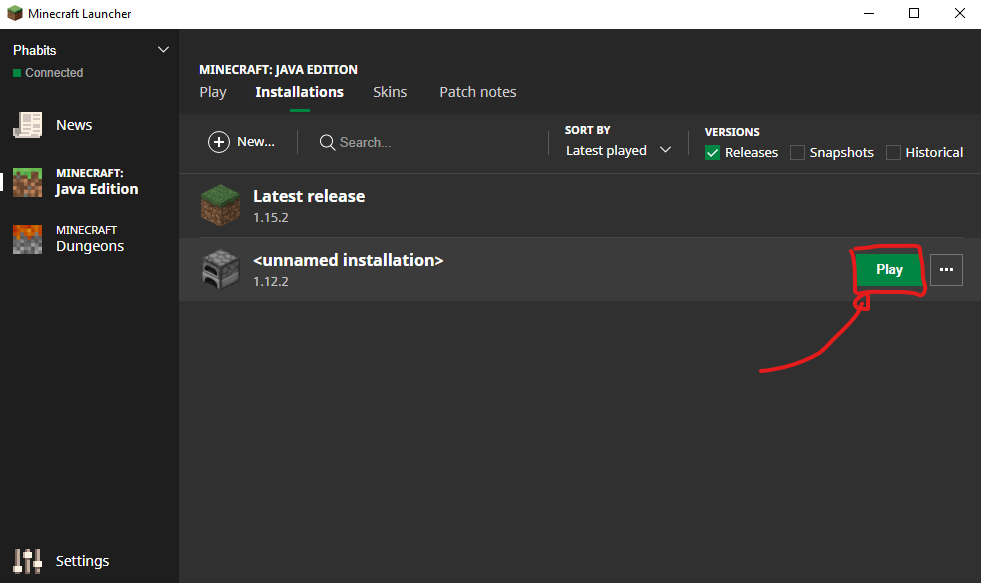
Task: Click the search magnifier icon
Action: pos(327,143)
